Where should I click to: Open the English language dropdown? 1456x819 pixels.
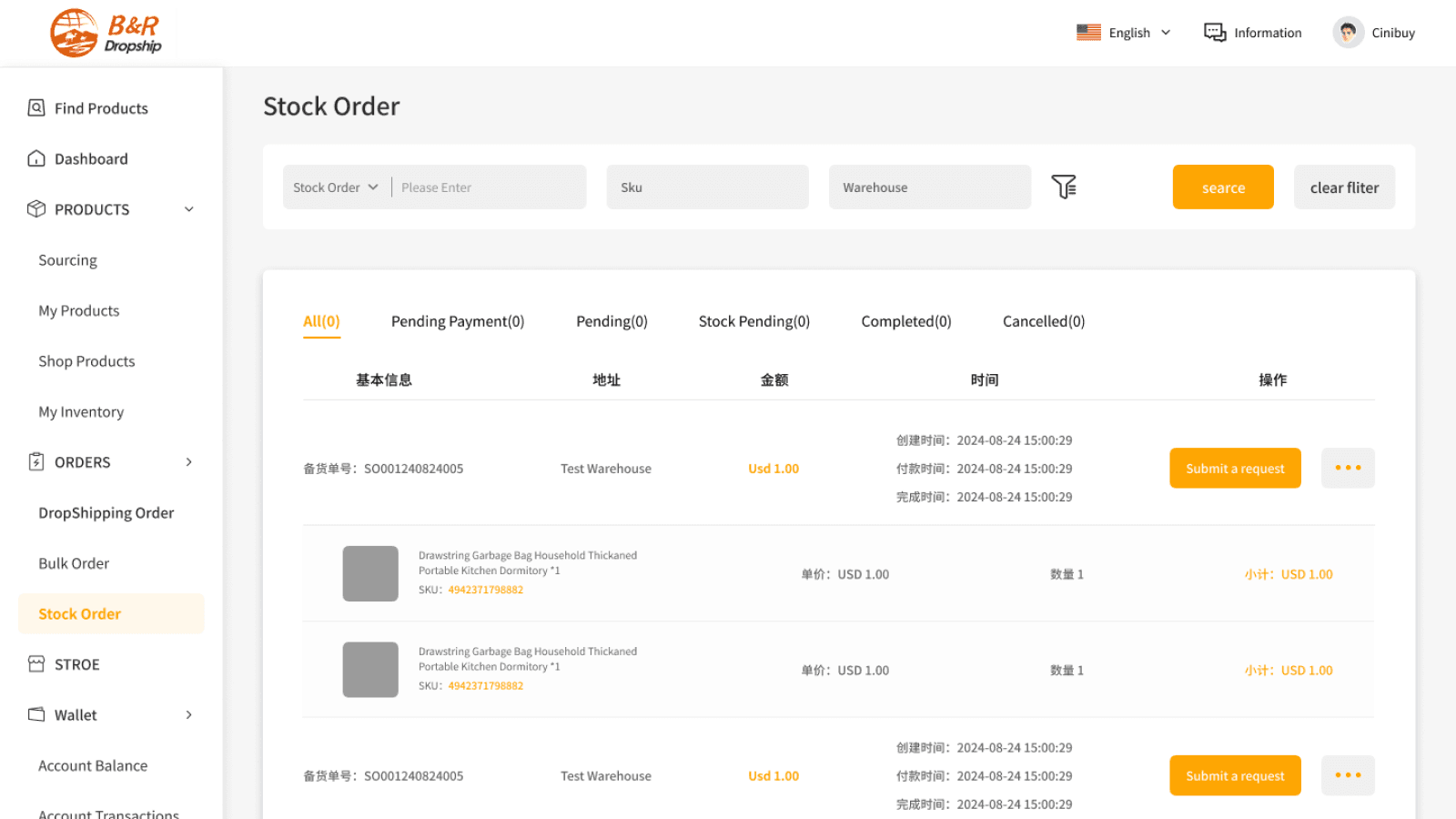(1124, 32)
